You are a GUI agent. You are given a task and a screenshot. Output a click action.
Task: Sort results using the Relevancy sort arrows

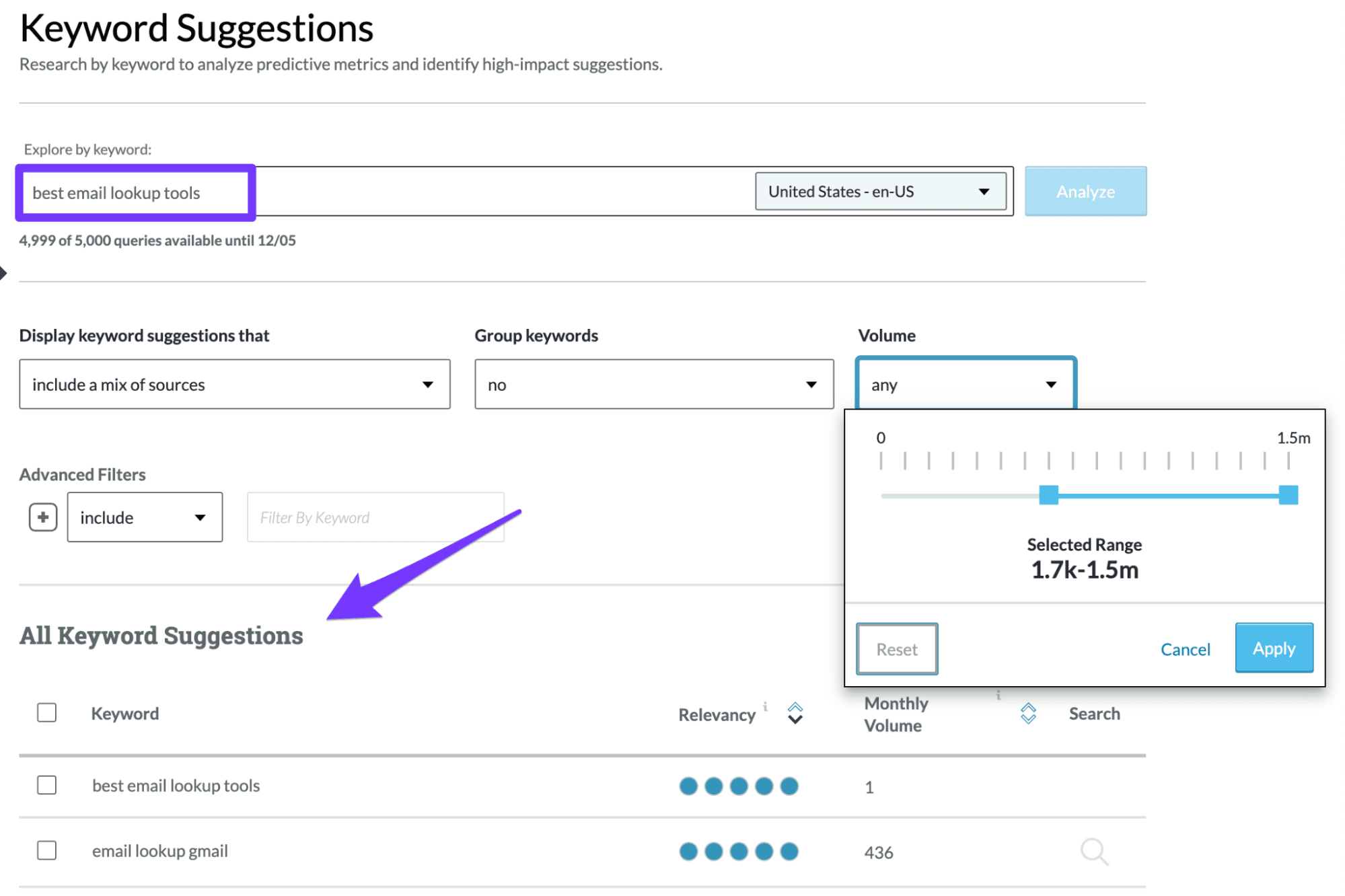point(795,714)
